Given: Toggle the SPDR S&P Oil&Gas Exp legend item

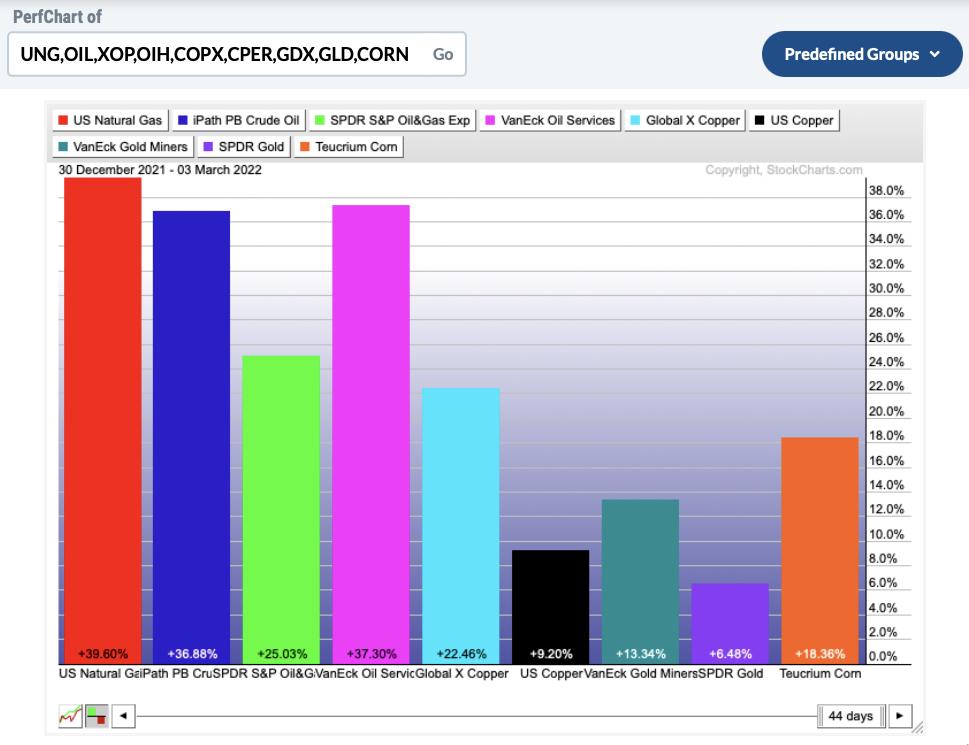Looking at the screenshot, I should point(391,120).
